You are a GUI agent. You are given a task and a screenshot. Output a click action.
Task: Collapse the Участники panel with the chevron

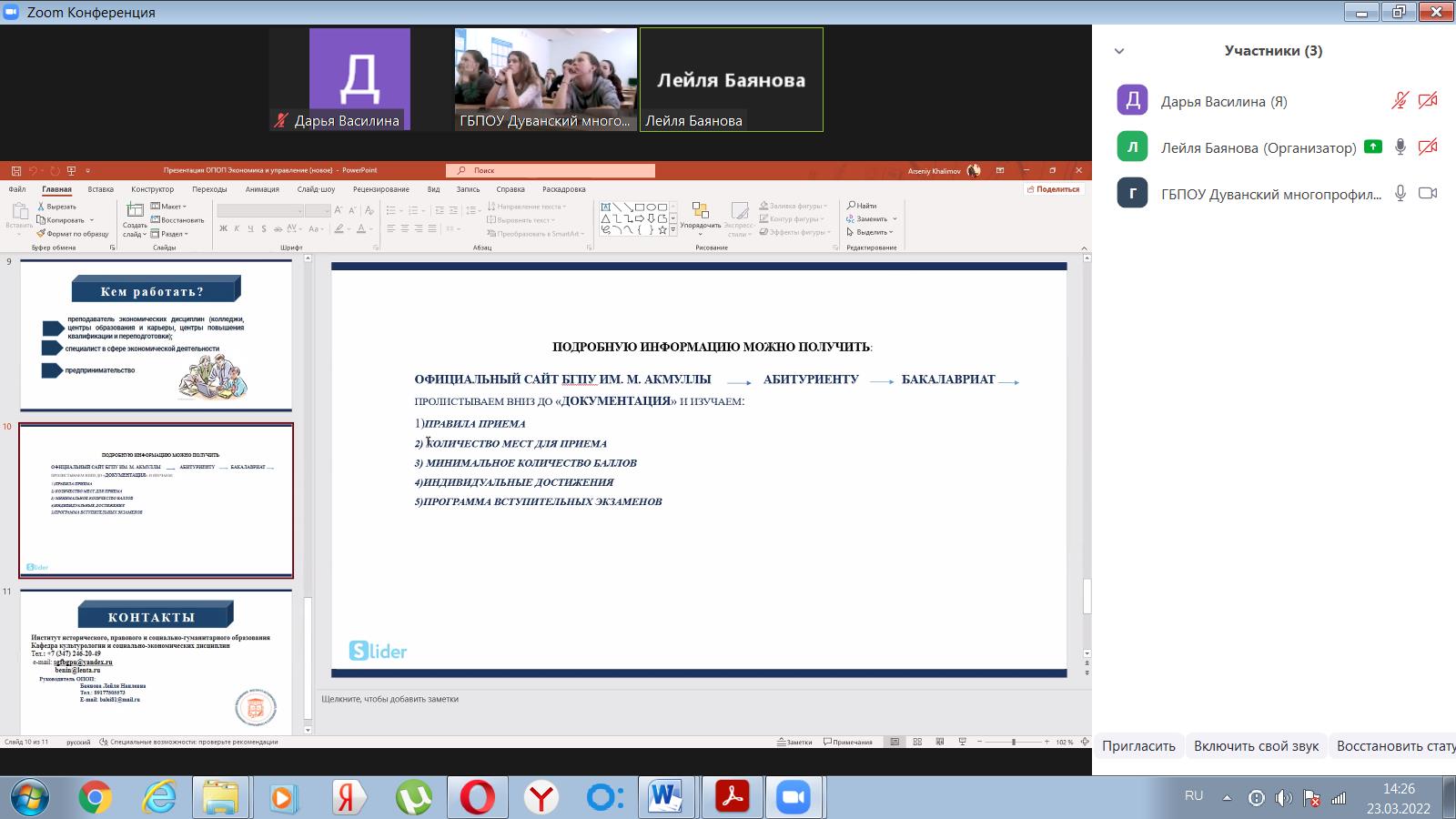[1119, 52]
